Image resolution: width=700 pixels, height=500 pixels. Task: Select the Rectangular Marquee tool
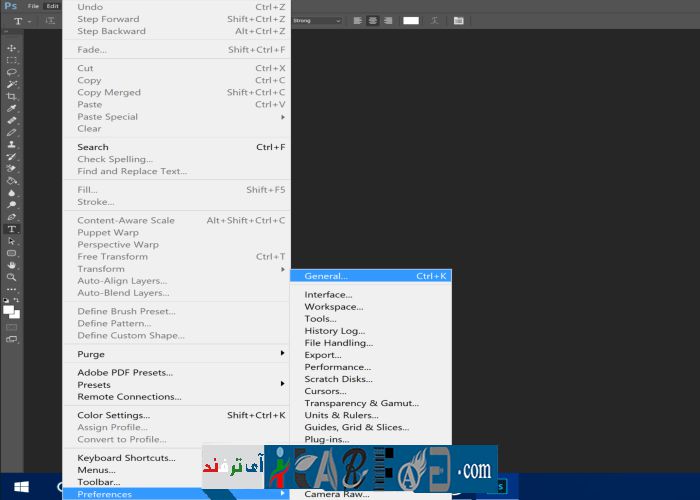(12, 60)
